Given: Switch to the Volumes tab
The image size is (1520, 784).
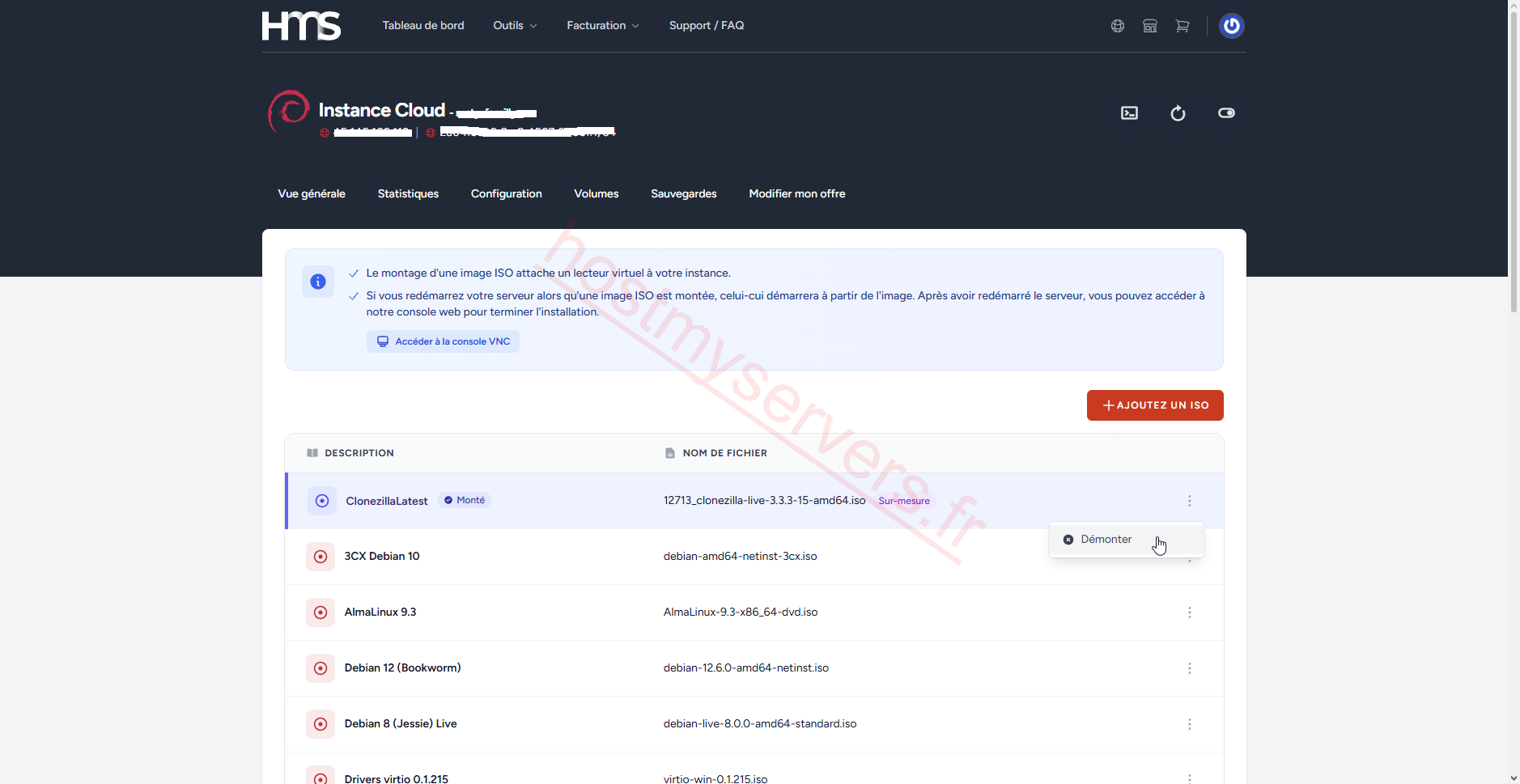Looking at the screenshot, I should click(597, 194).
